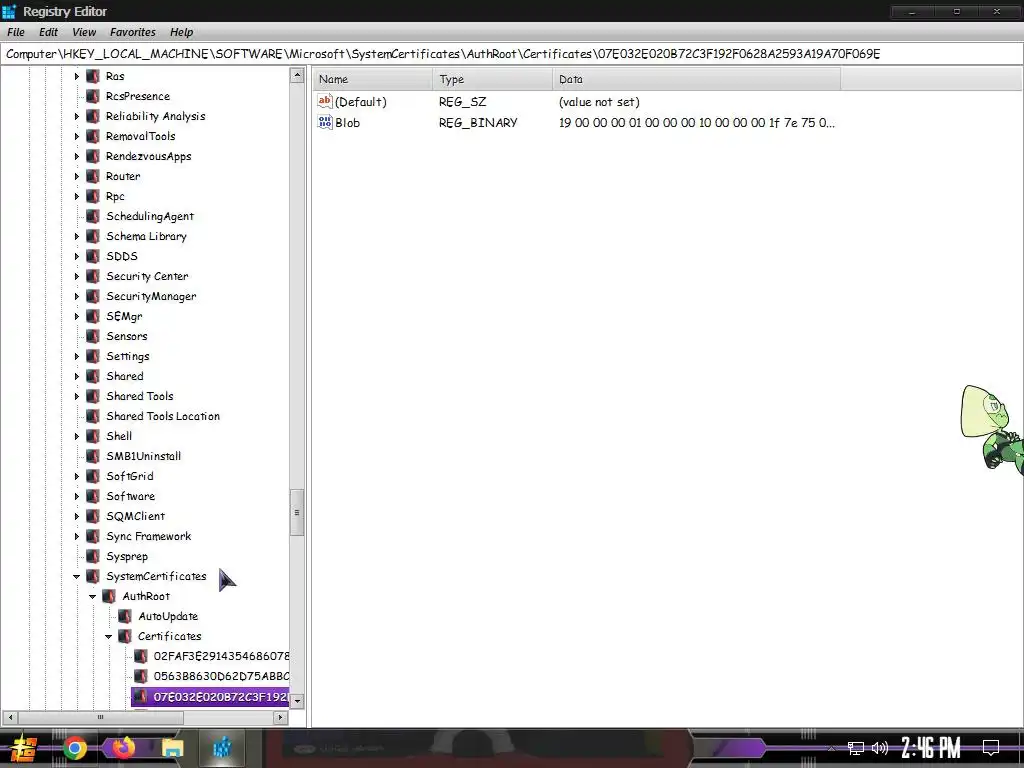Sort values by Name column header

pyautogui.click(x=372, y=79)
